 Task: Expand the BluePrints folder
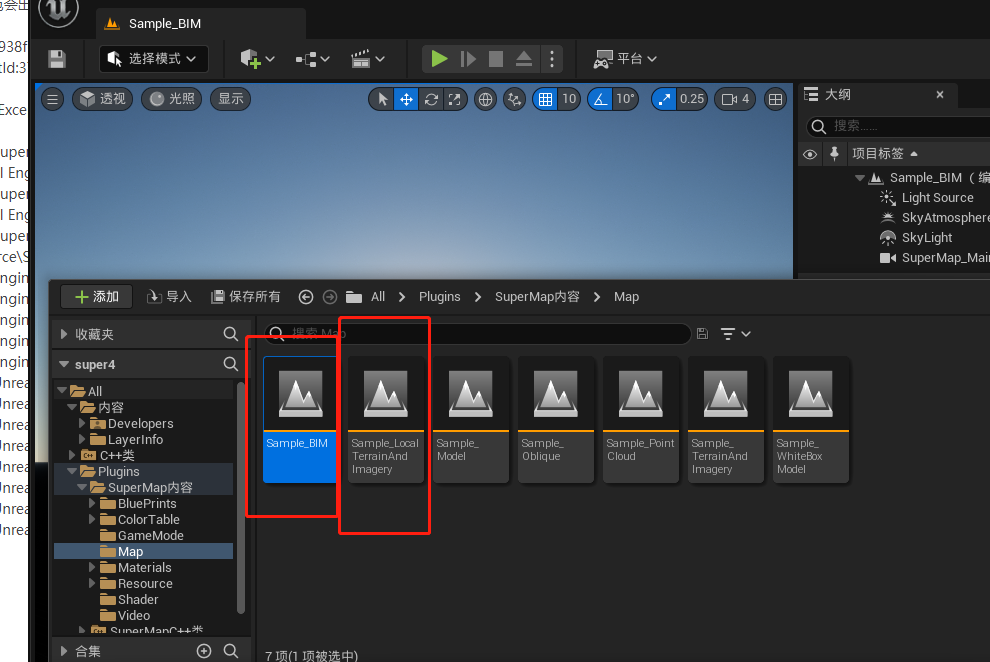coord(92,503)
